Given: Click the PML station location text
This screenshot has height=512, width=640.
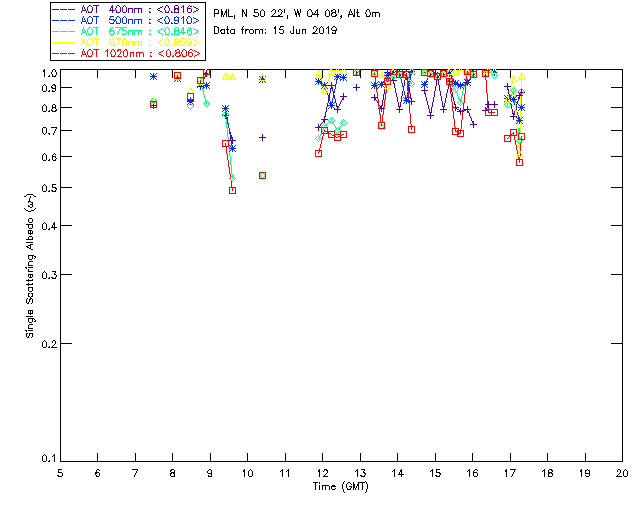Looking at the screenshot, I should [x=297, y=14].
